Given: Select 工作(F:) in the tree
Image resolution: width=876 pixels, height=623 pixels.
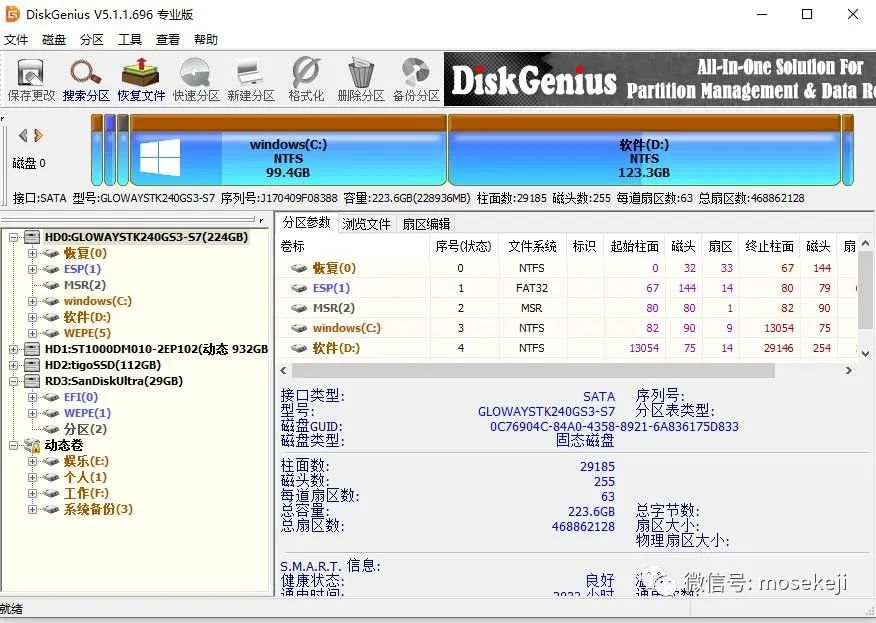Looking at the screenshot, I should (x=86, y=493).
